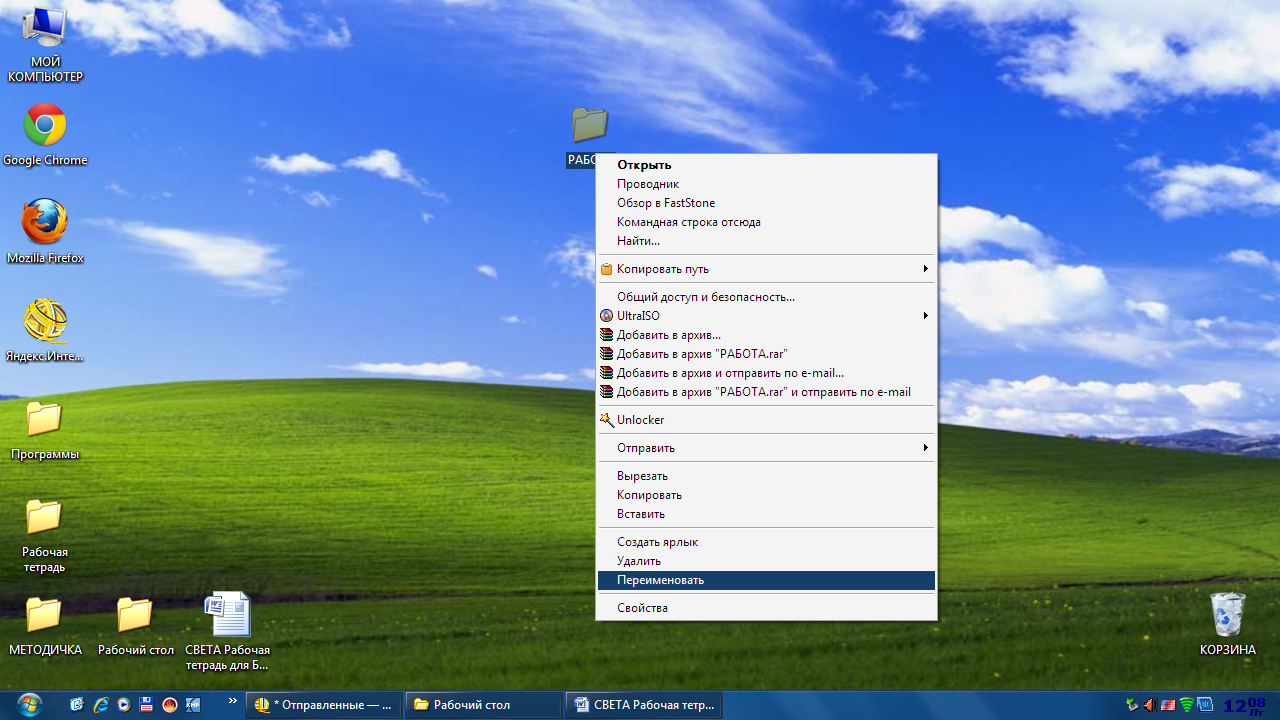Switch to Рабочий стол taskbar window

[484, 705]
